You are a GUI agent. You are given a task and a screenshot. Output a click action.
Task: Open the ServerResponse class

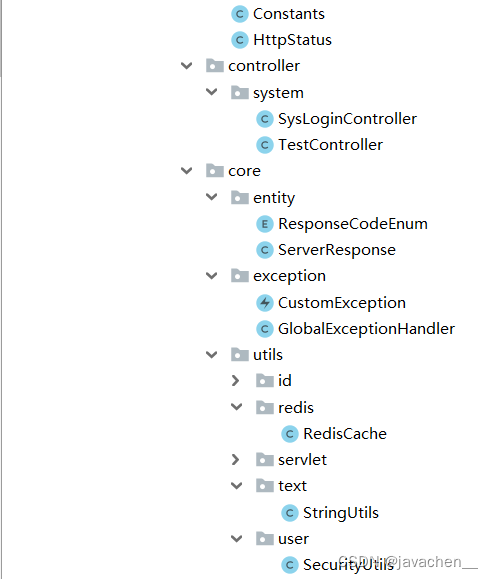click(x=337, y=250)
